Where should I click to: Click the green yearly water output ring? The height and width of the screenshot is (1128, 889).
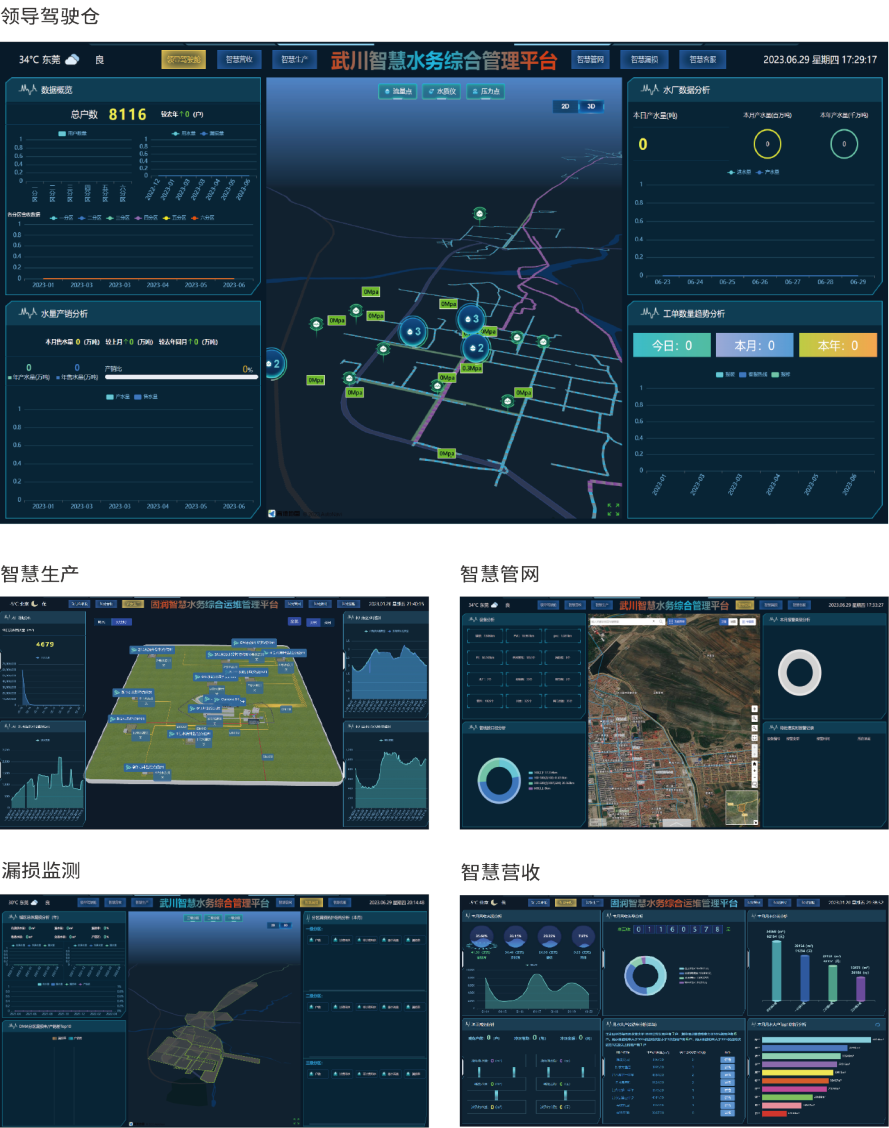point(844,144)
